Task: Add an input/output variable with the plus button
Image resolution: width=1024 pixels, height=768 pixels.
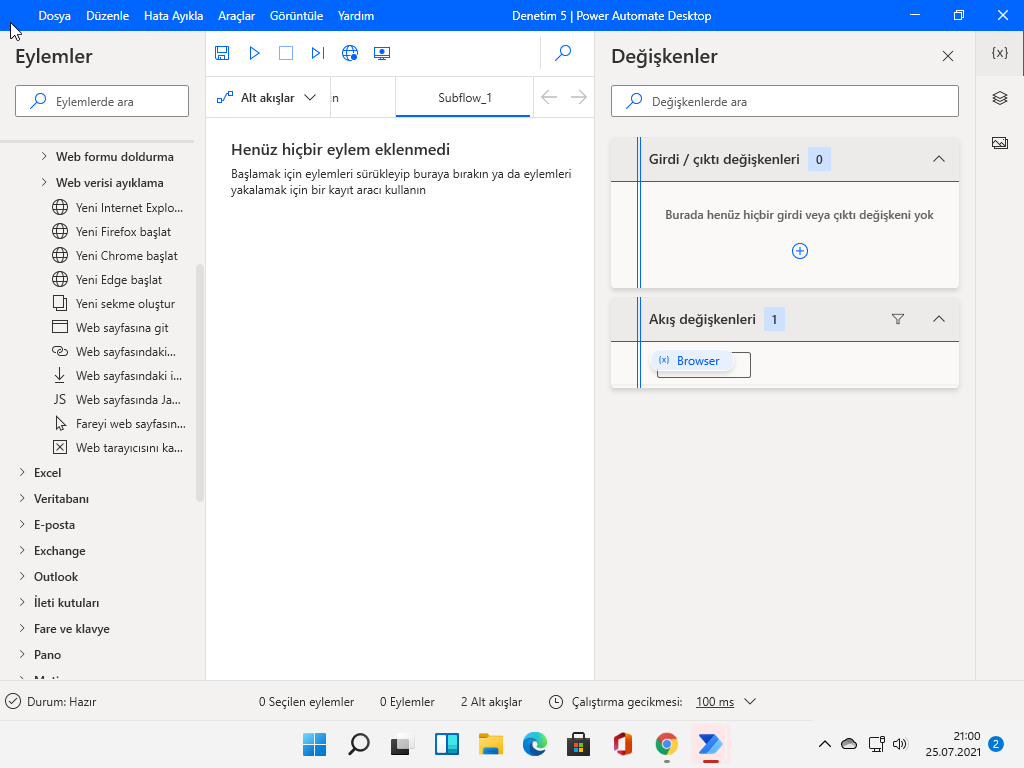Action: [799, 251]
